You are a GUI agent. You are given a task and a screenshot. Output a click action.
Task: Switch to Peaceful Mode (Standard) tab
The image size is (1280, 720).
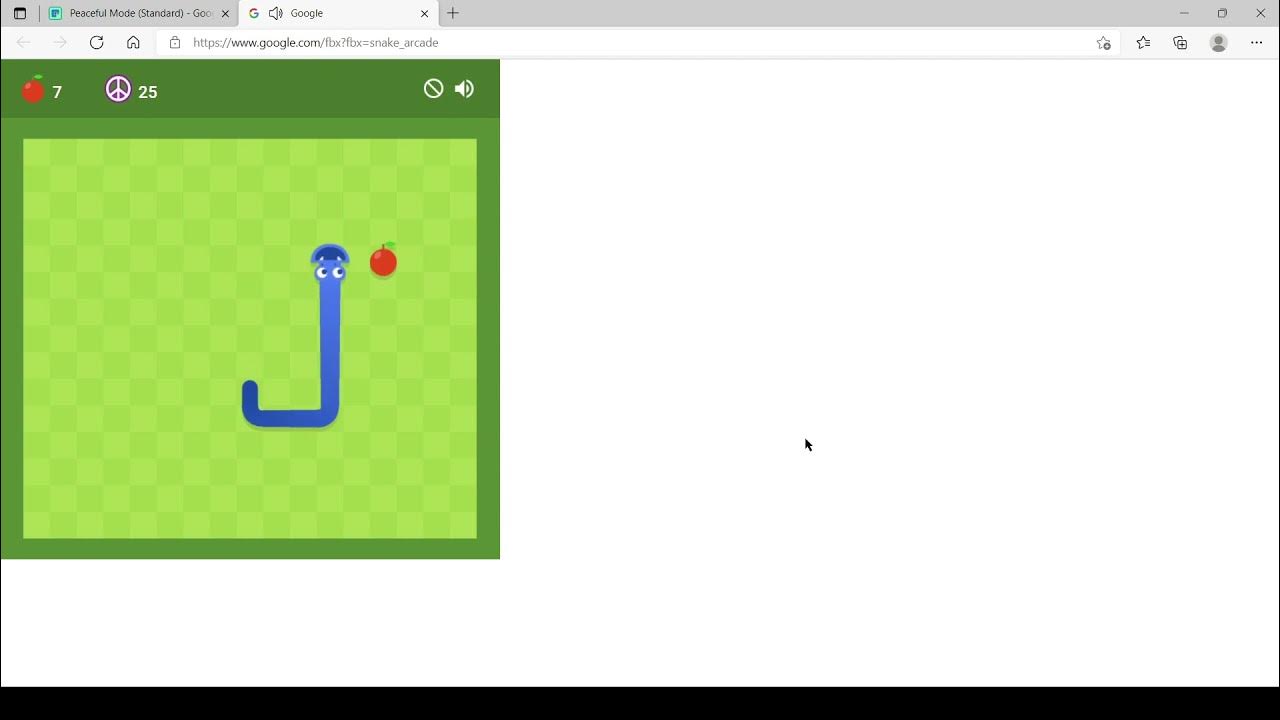pos(139,13)
